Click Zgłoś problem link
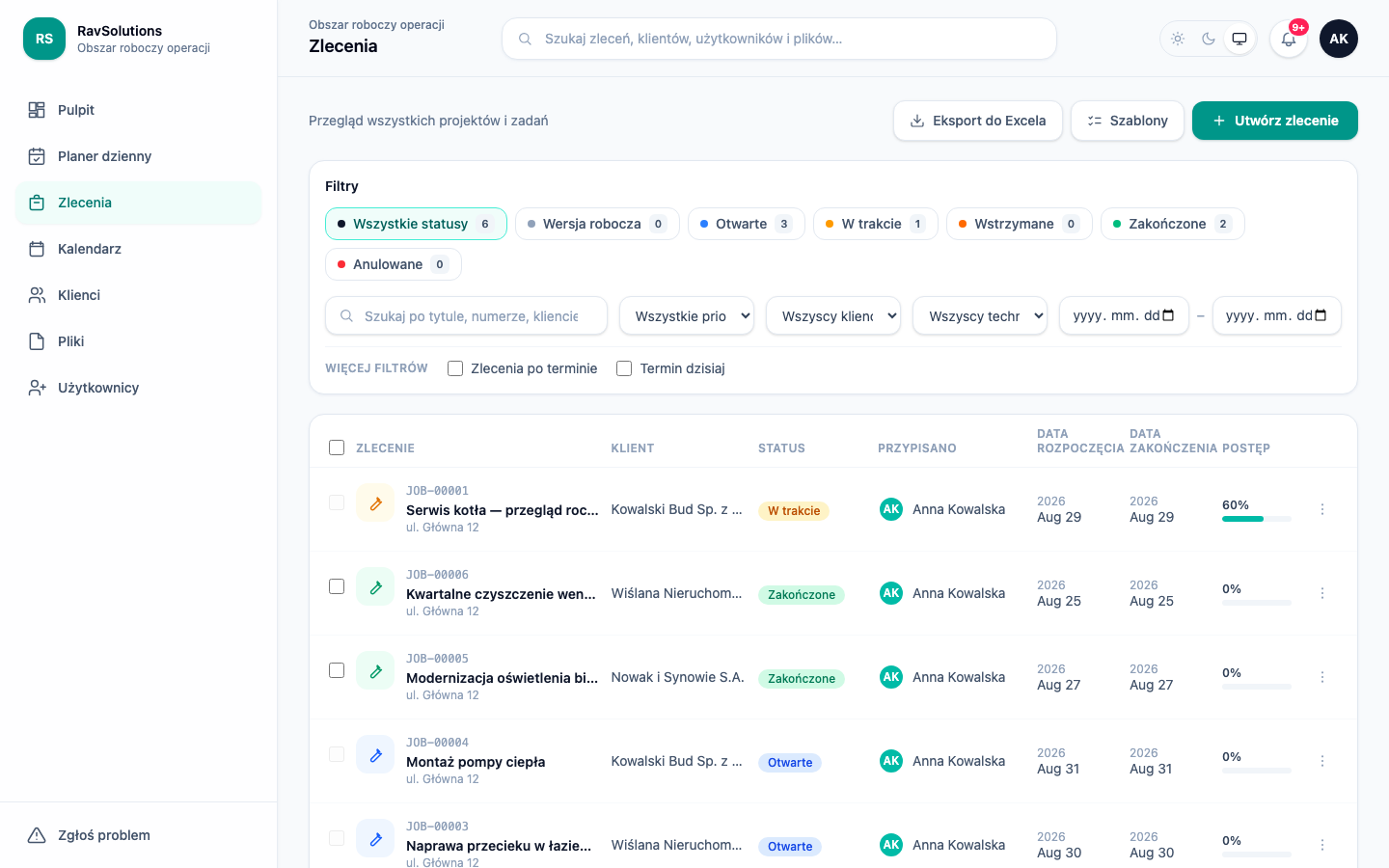Image resolution: width=1389 pixels, height=868 pixels. pyautogui.click(x=139, y=835)
